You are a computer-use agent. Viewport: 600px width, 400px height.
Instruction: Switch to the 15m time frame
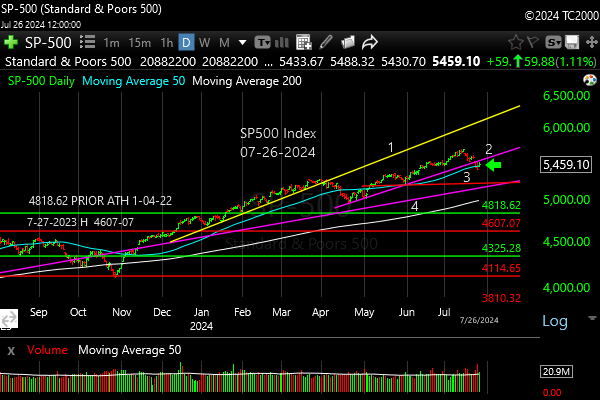pos(140,42)
